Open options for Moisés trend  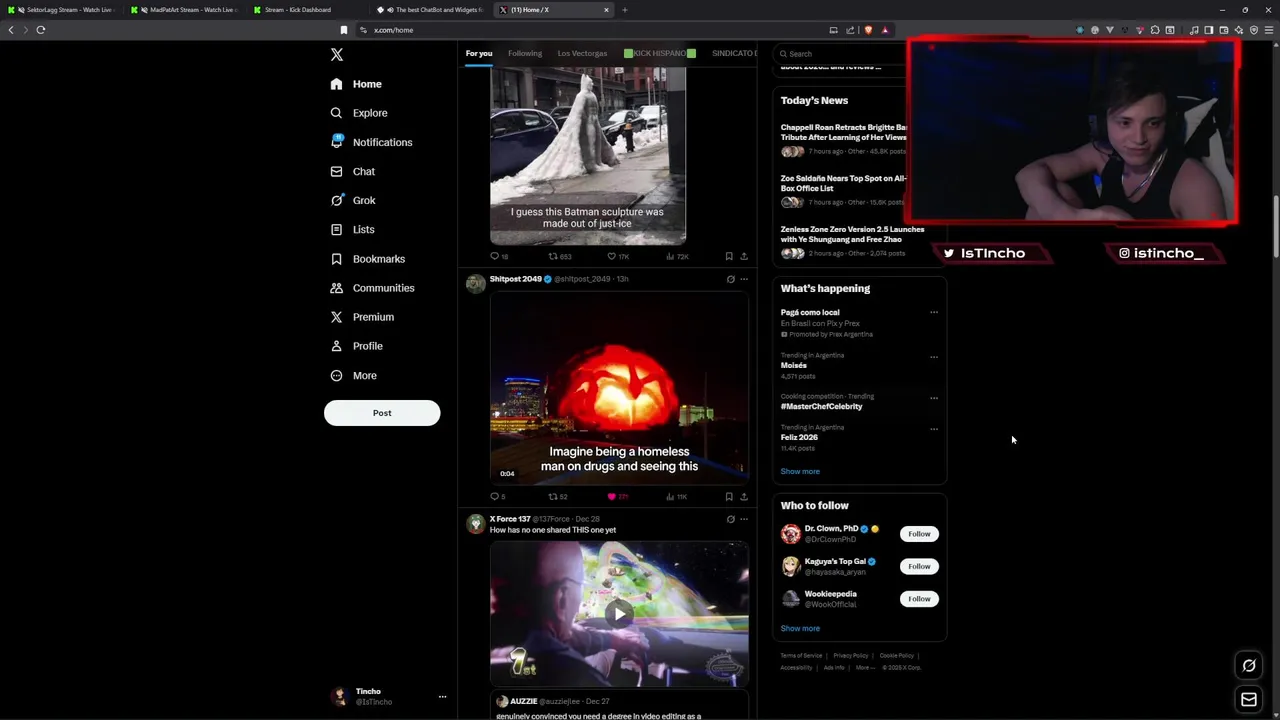[934, 356]
